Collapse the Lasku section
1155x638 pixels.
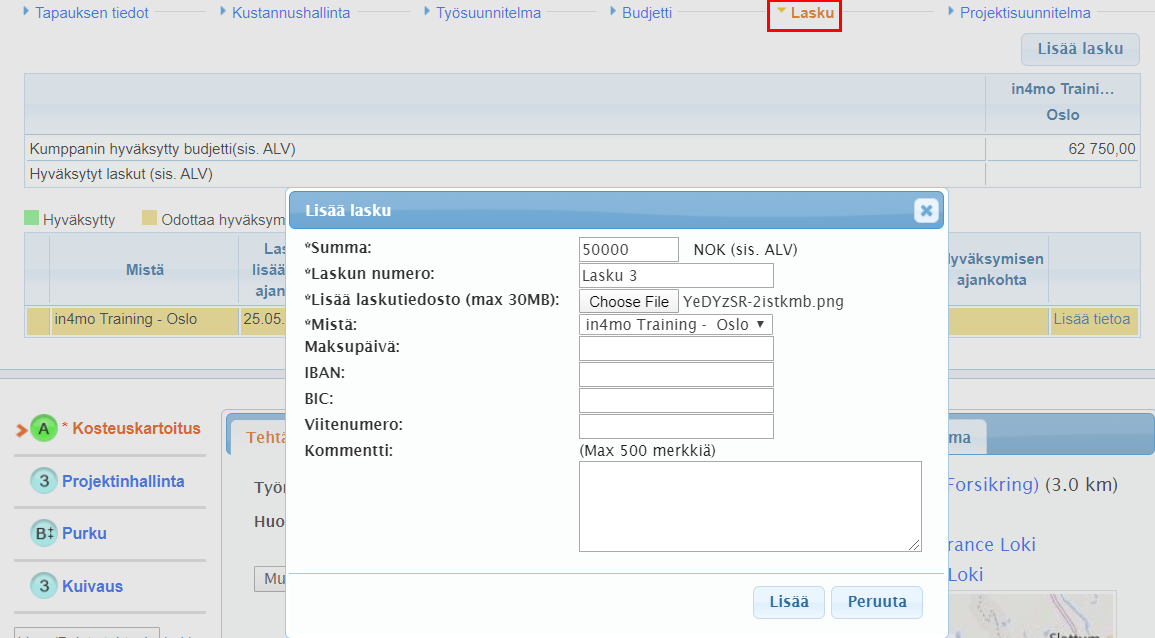tap(804, 14)
